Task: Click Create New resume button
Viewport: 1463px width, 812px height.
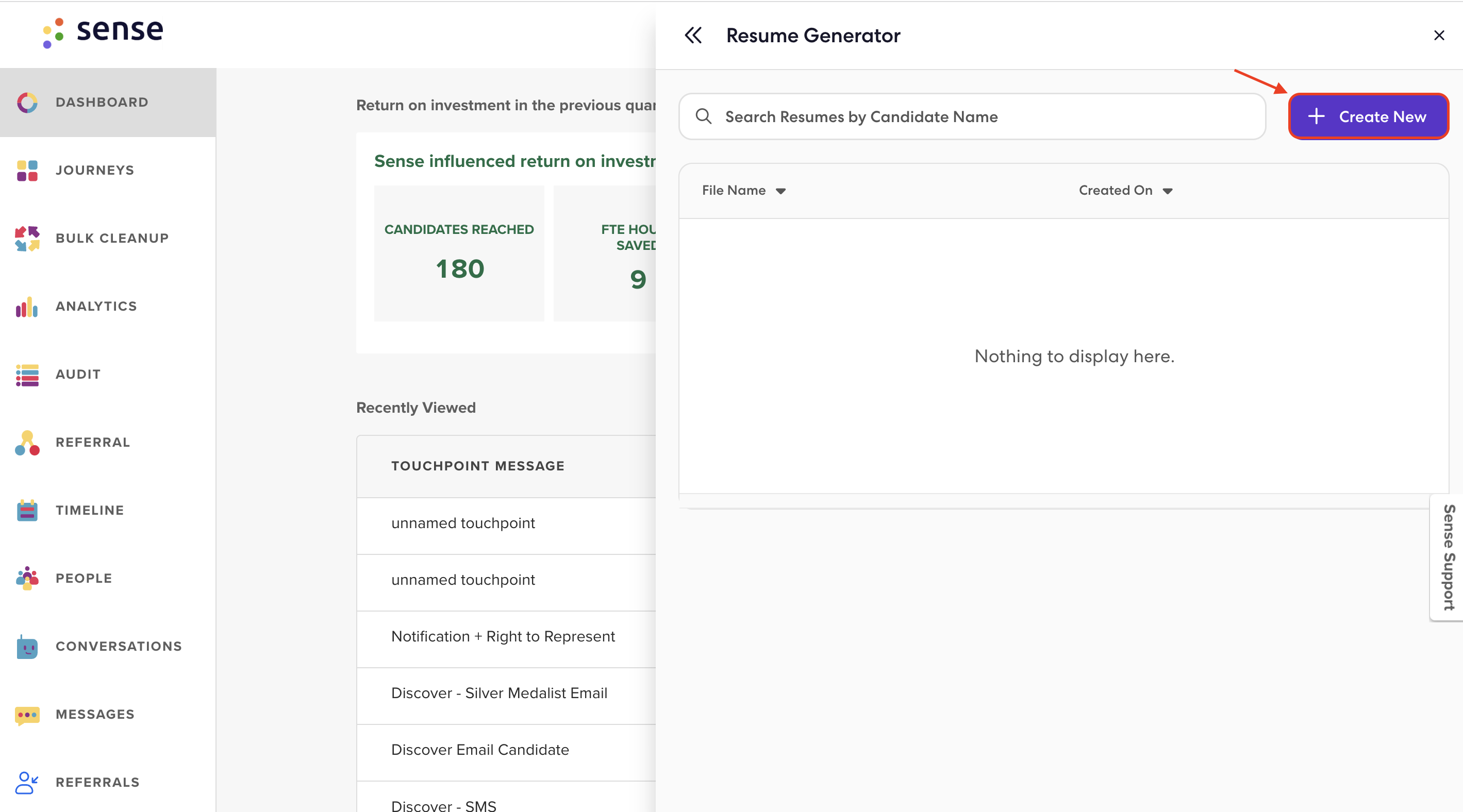Action: [x=1366, y=116]
